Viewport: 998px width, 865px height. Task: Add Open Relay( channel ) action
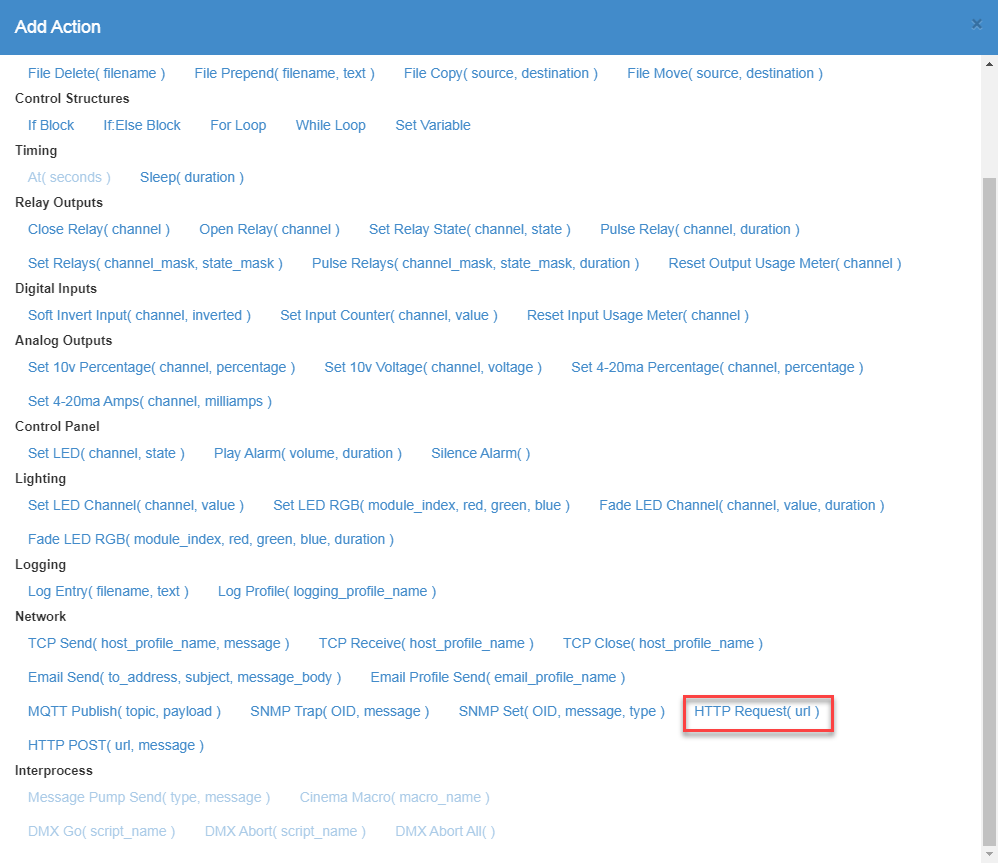[x=269, y=230]
